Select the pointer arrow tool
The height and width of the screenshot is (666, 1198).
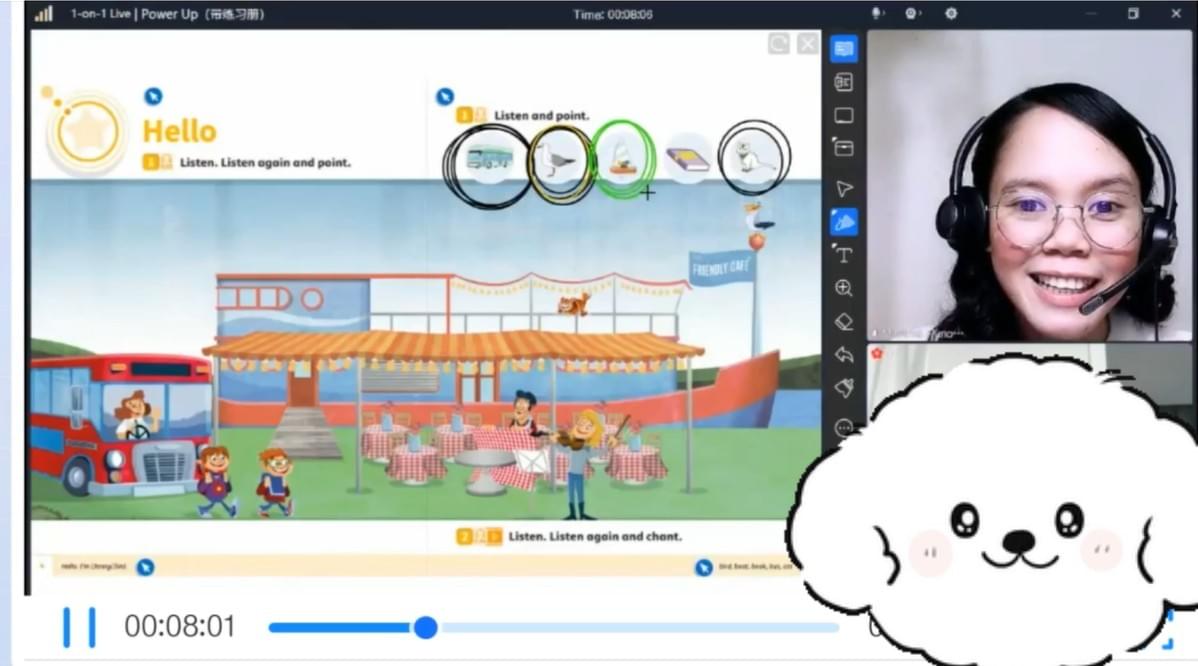(x=843, y=189)
